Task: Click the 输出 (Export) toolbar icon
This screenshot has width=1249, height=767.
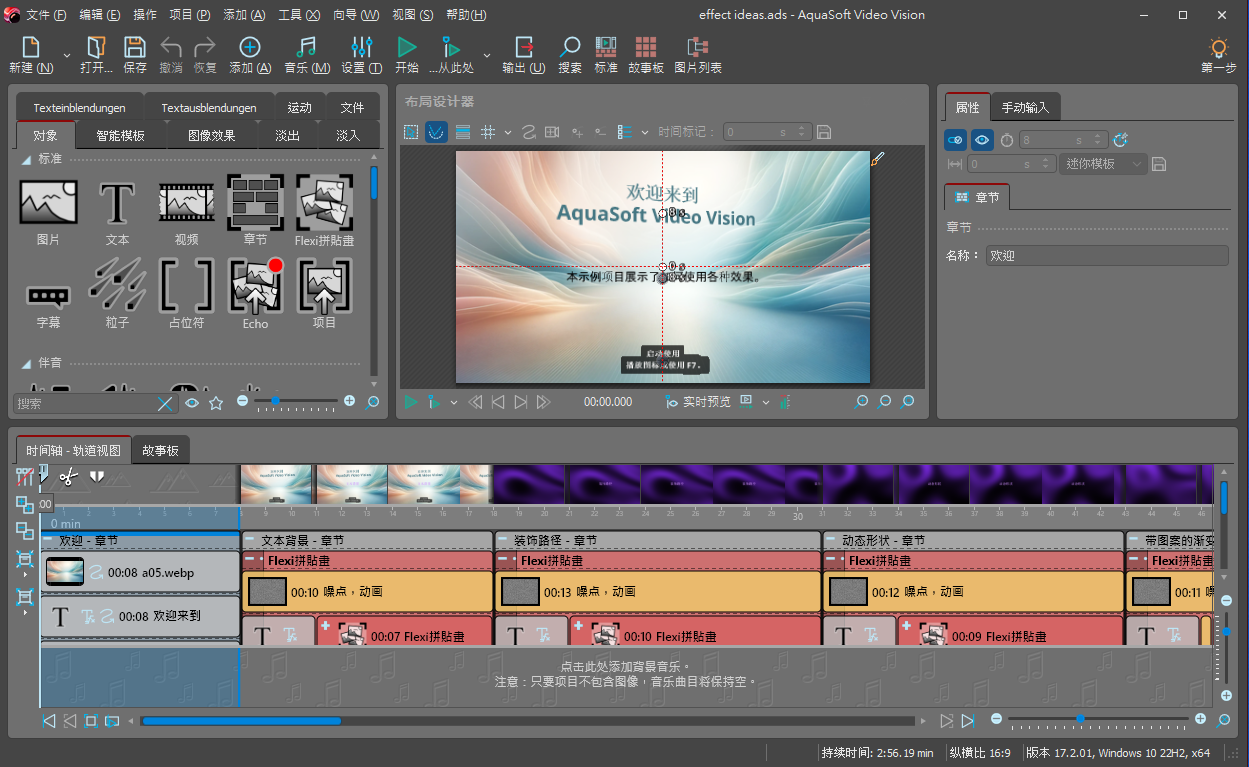Action: (x=524, y=47)
